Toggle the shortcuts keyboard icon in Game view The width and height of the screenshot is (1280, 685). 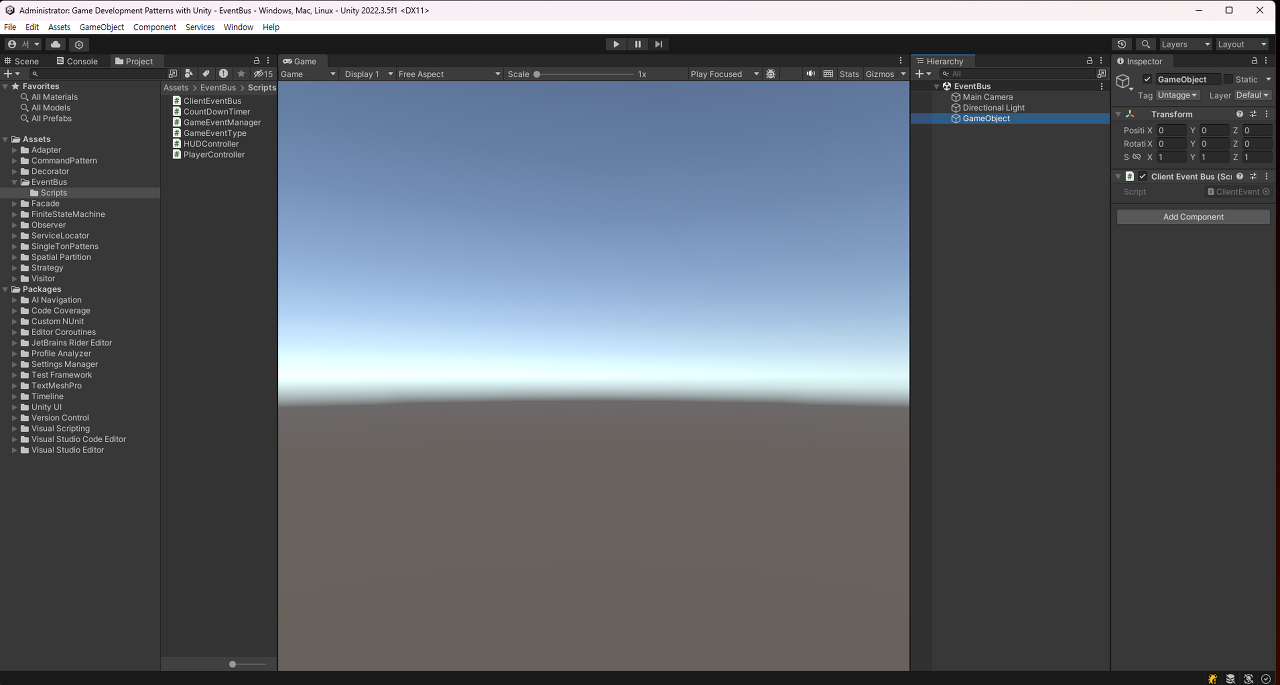[828, 74]
